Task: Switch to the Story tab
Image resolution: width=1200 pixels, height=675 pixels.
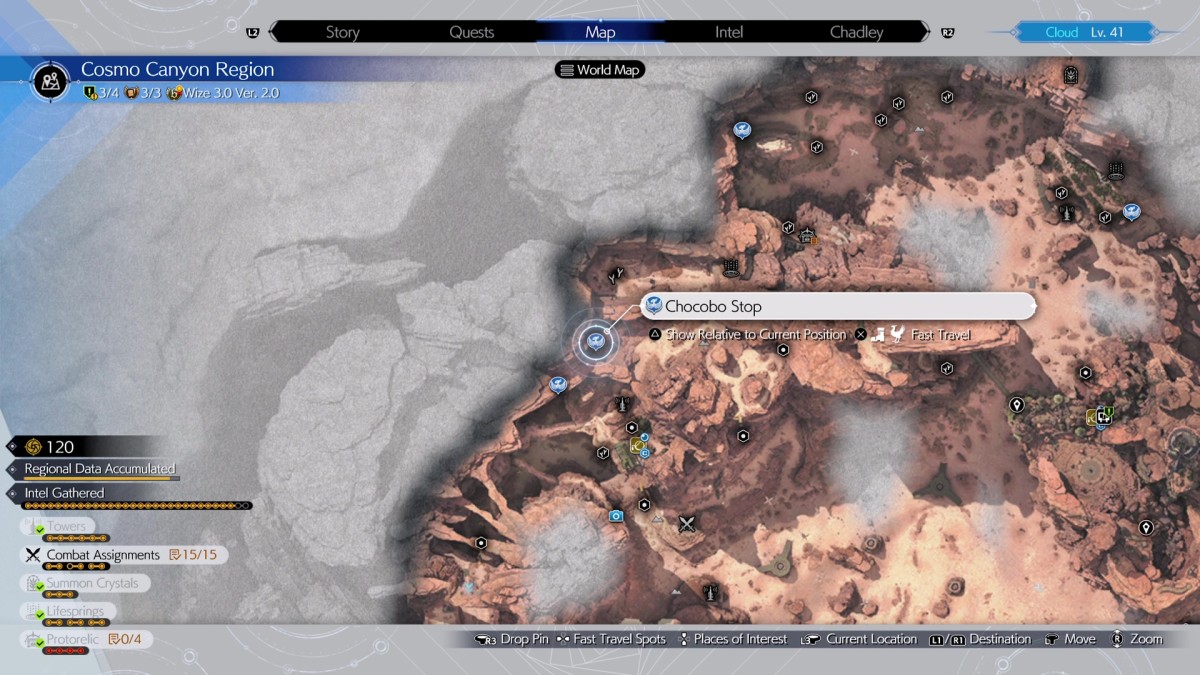Action: 342,32
